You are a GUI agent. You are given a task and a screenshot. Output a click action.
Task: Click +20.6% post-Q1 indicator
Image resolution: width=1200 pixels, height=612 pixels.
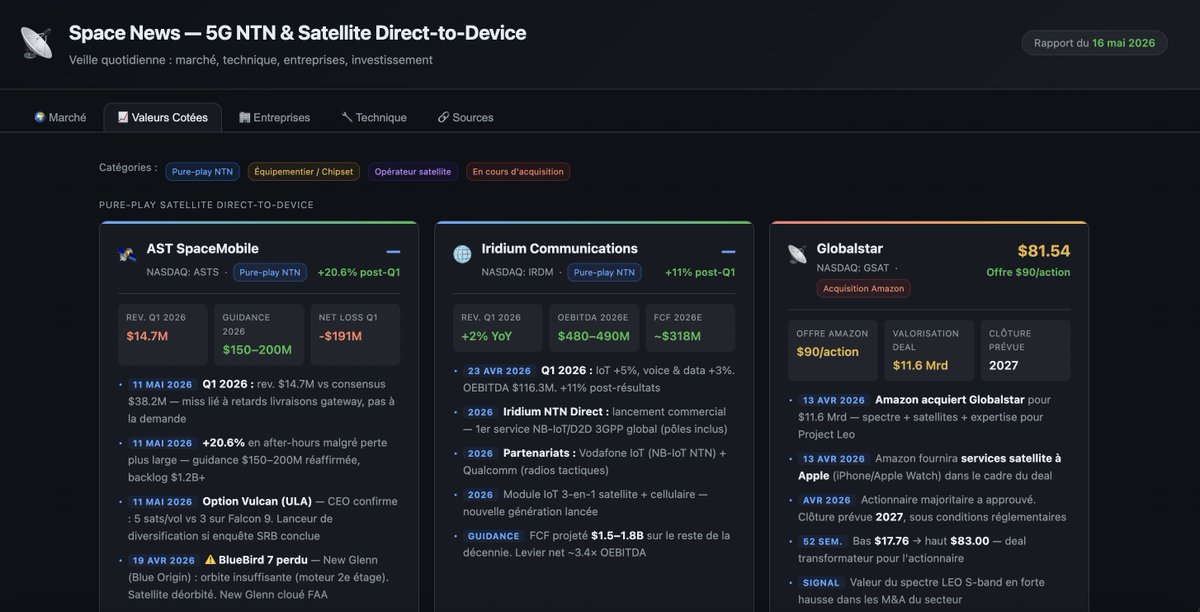coord(359,272)
